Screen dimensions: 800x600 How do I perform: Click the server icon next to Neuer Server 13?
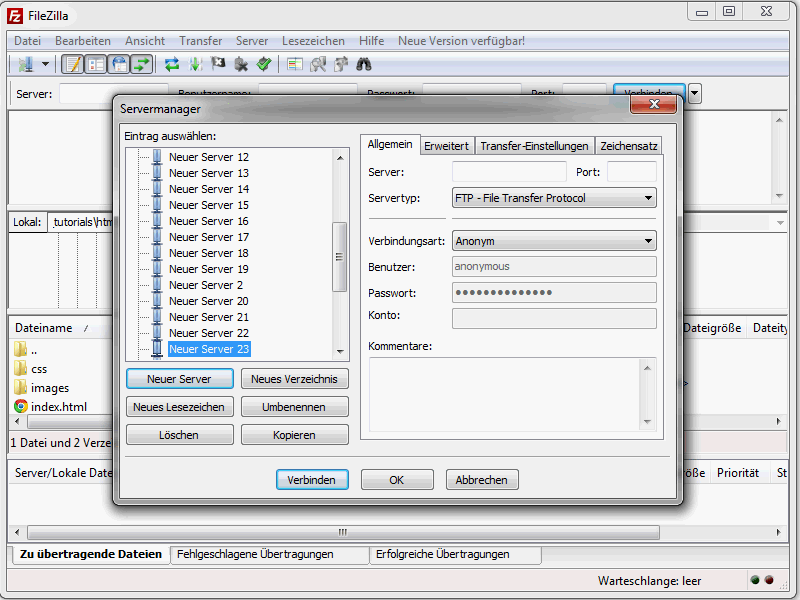pyautogui.click(x=157, y=173)
